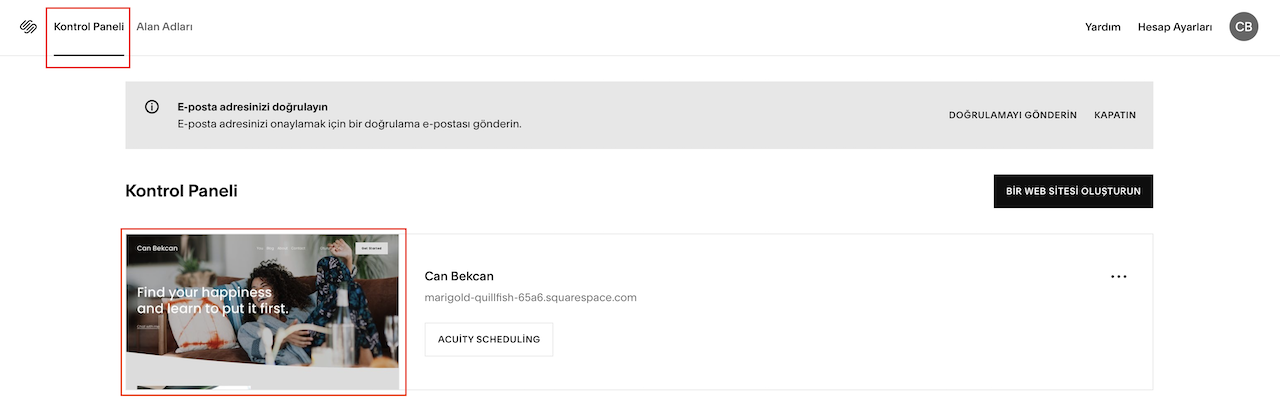Click 'Find your happiness' headline in preview

[x=205, y=292]
